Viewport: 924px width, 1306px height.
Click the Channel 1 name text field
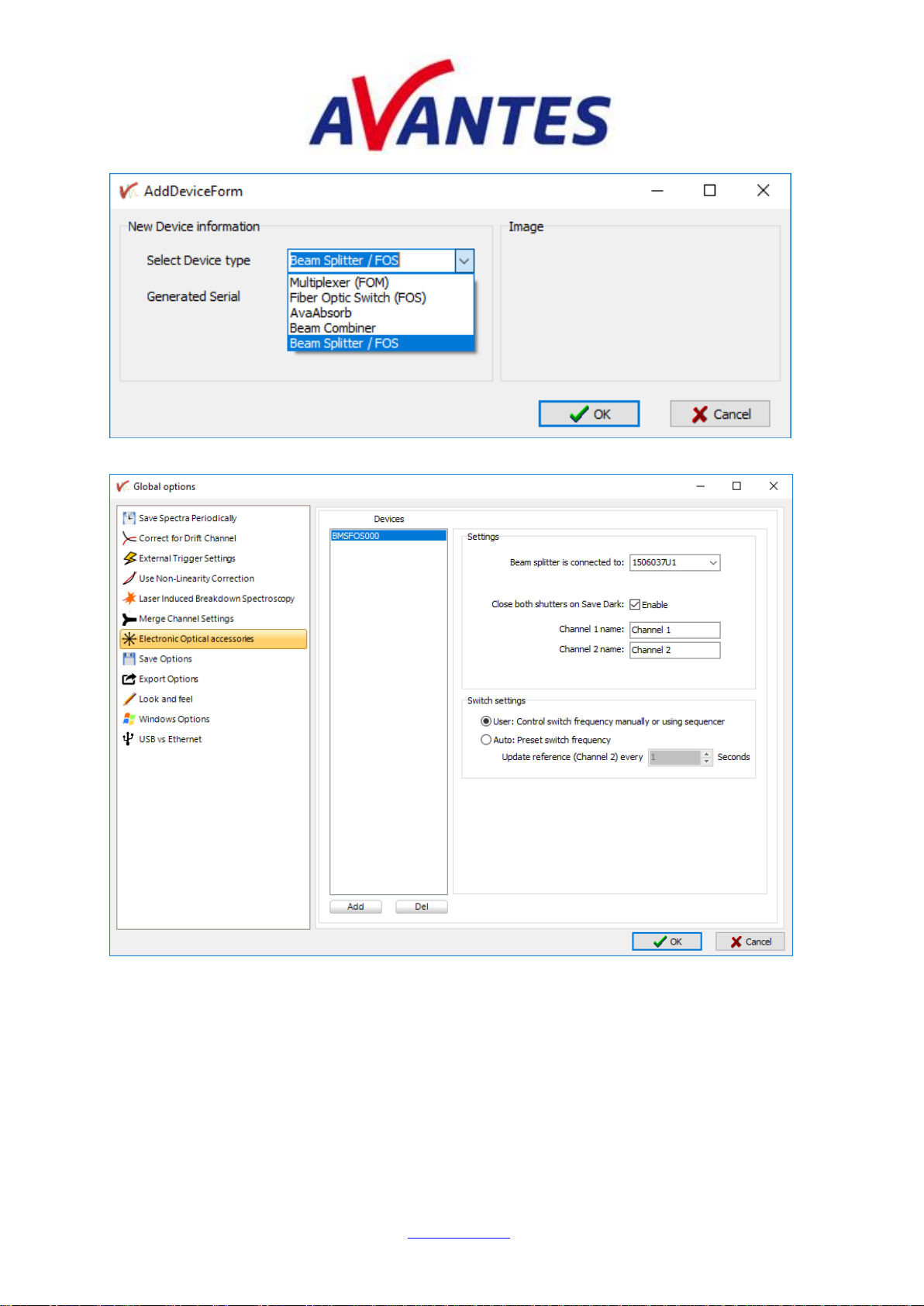tap(674, 631)
